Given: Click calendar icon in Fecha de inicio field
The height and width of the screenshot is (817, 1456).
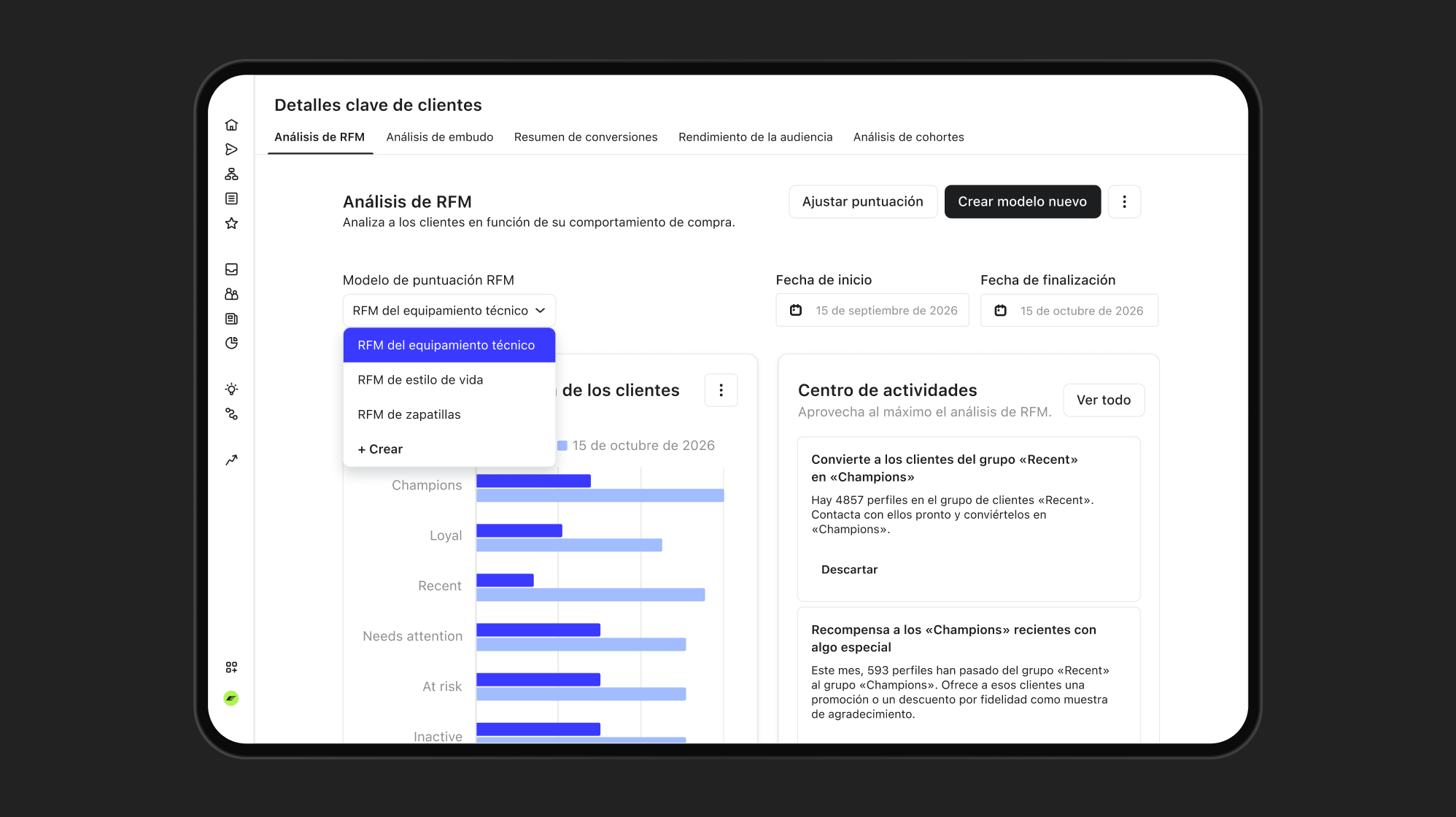Looking at the screenshot, I should coord(796,311).
